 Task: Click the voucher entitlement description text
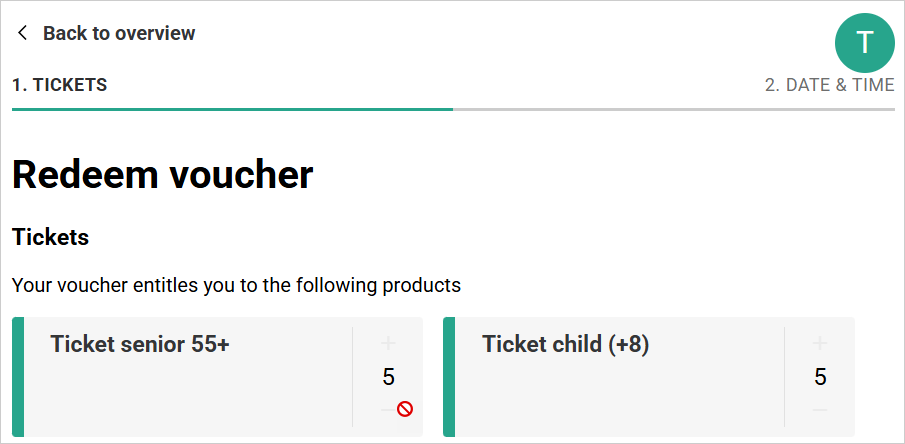(236, 285)
